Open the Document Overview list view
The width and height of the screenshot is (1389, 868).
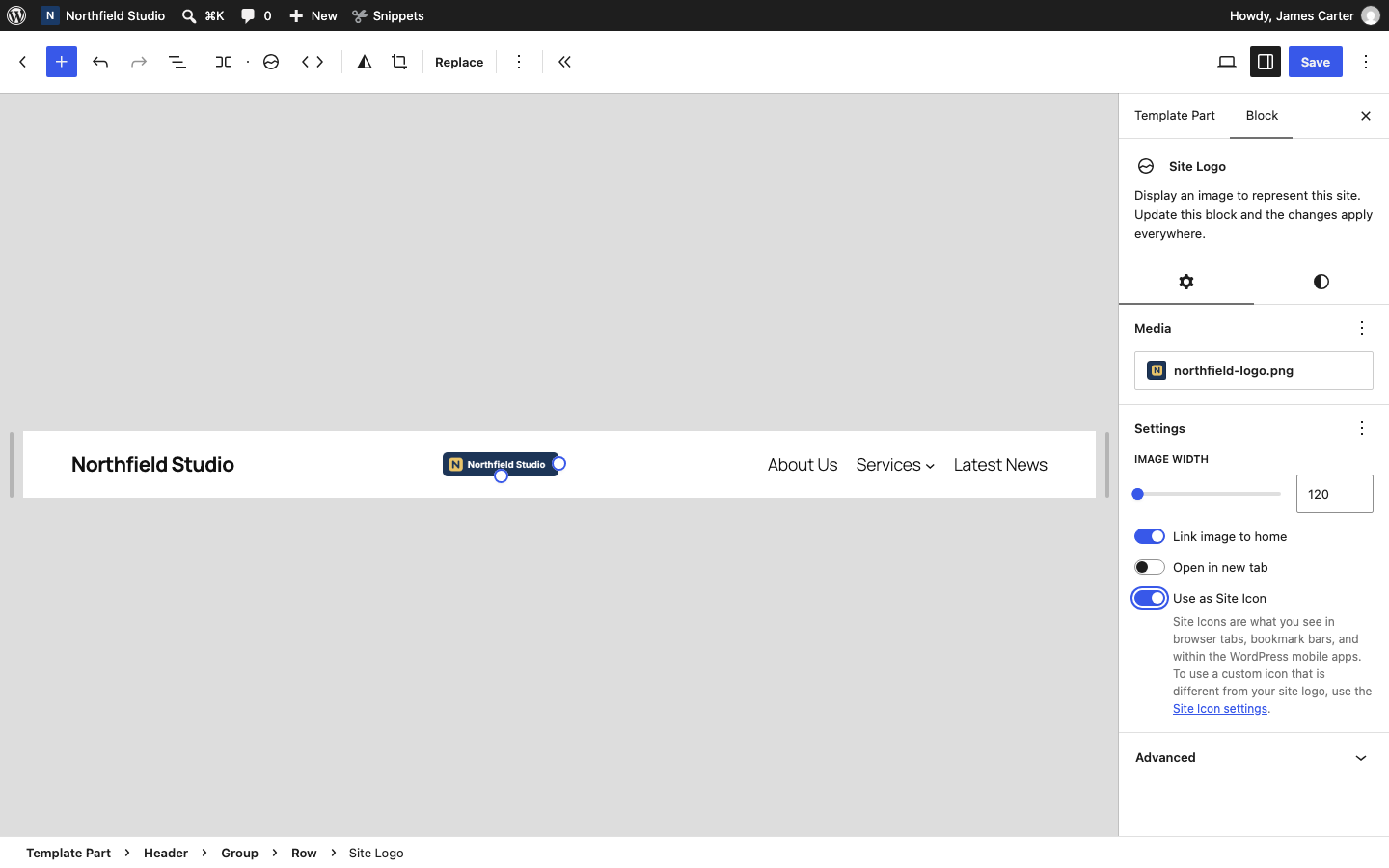tap(177, 62)
